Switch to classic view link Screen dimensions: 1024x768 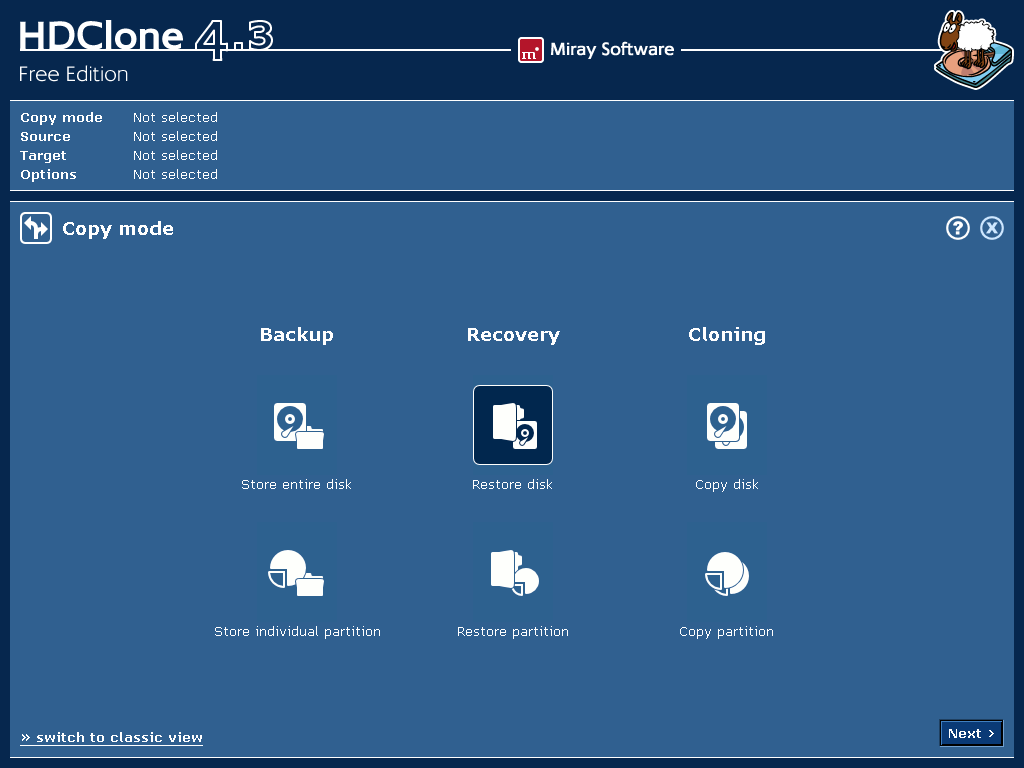click(112, 737)
